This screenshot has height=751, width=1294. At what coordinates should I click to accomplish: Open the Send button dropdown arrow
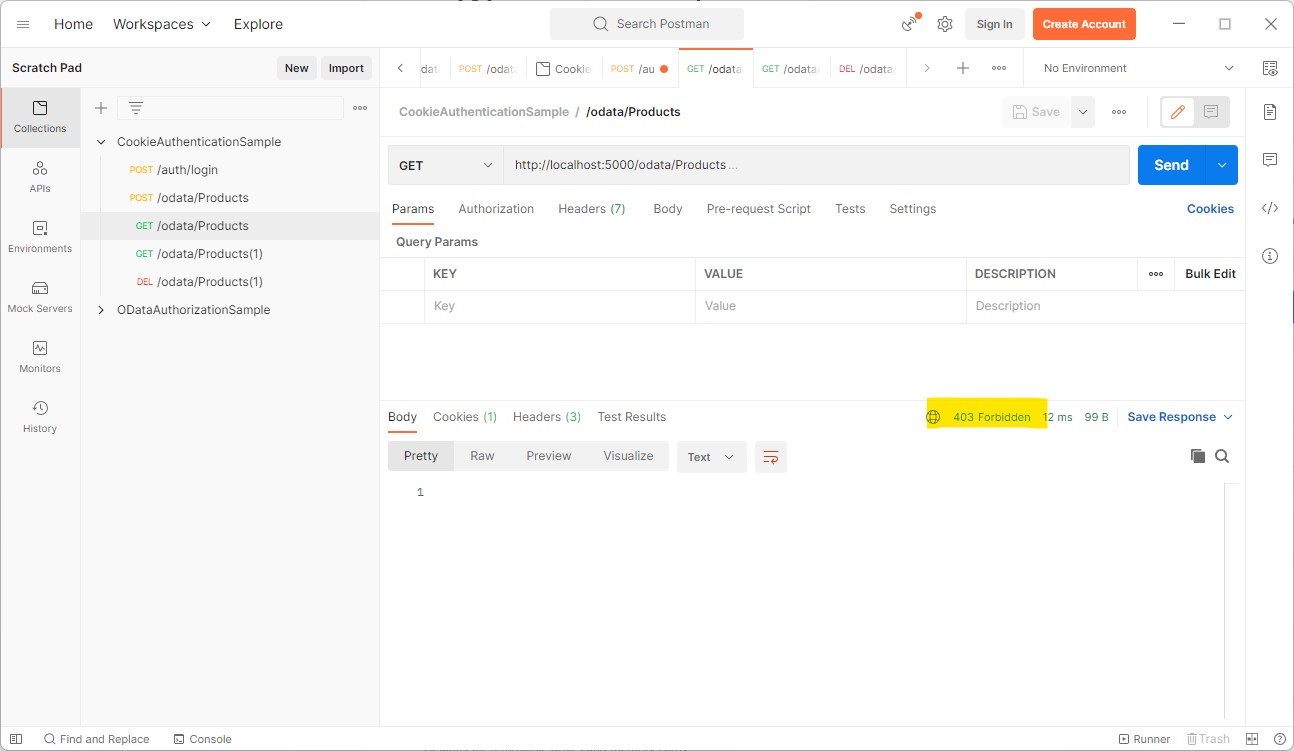tap(1222, 165)
